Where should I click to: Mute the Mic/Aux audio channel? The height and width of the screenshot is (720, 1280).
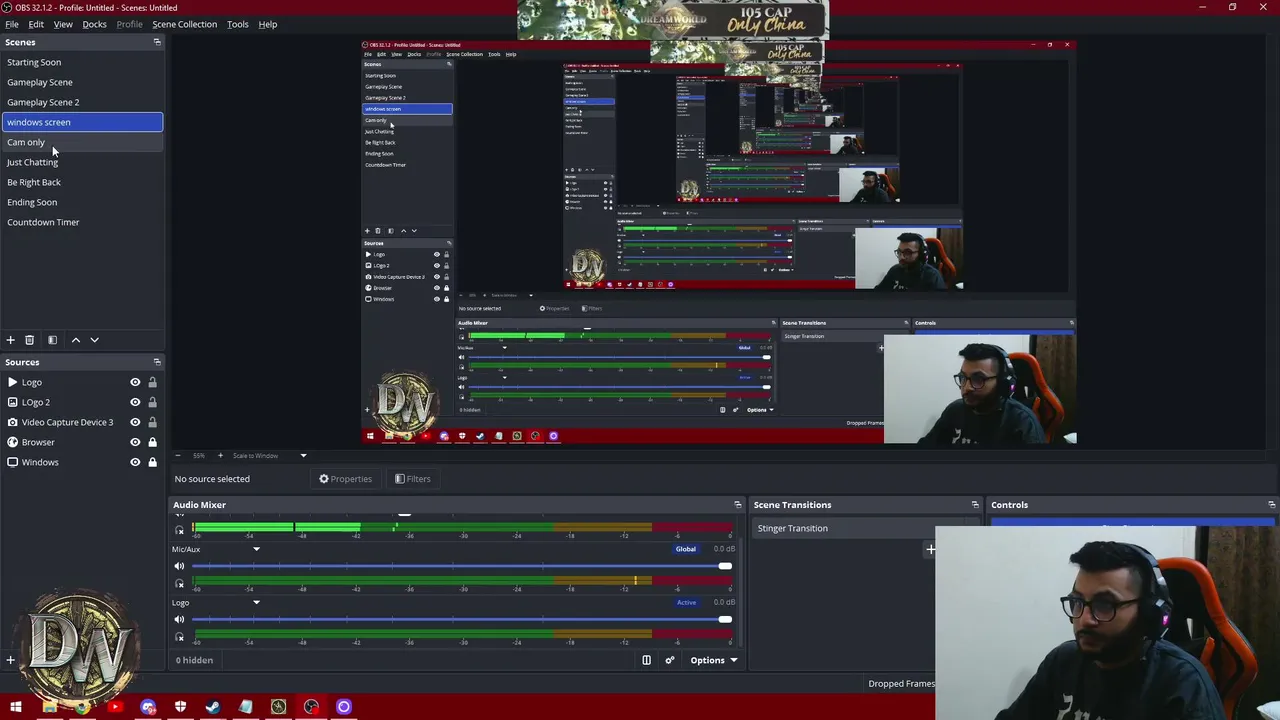[180, 566]
